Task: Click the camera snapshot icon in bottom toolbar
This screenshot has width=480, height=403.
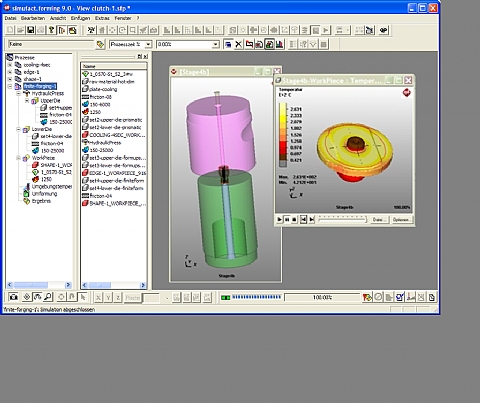Action: (x=13, y=297)
